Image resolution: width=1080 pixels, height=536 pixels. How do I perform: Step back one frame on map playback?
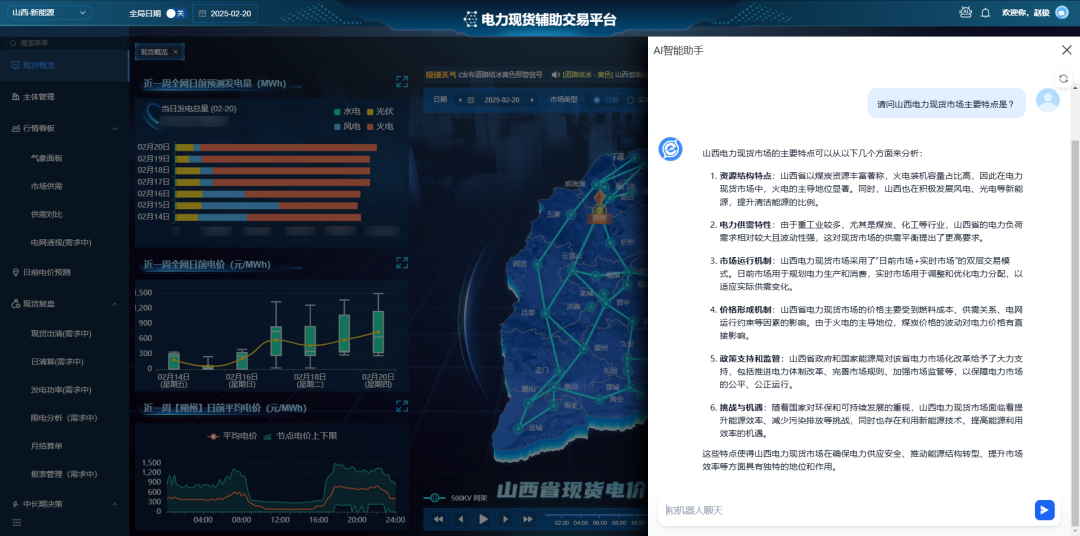coord(461,519)
